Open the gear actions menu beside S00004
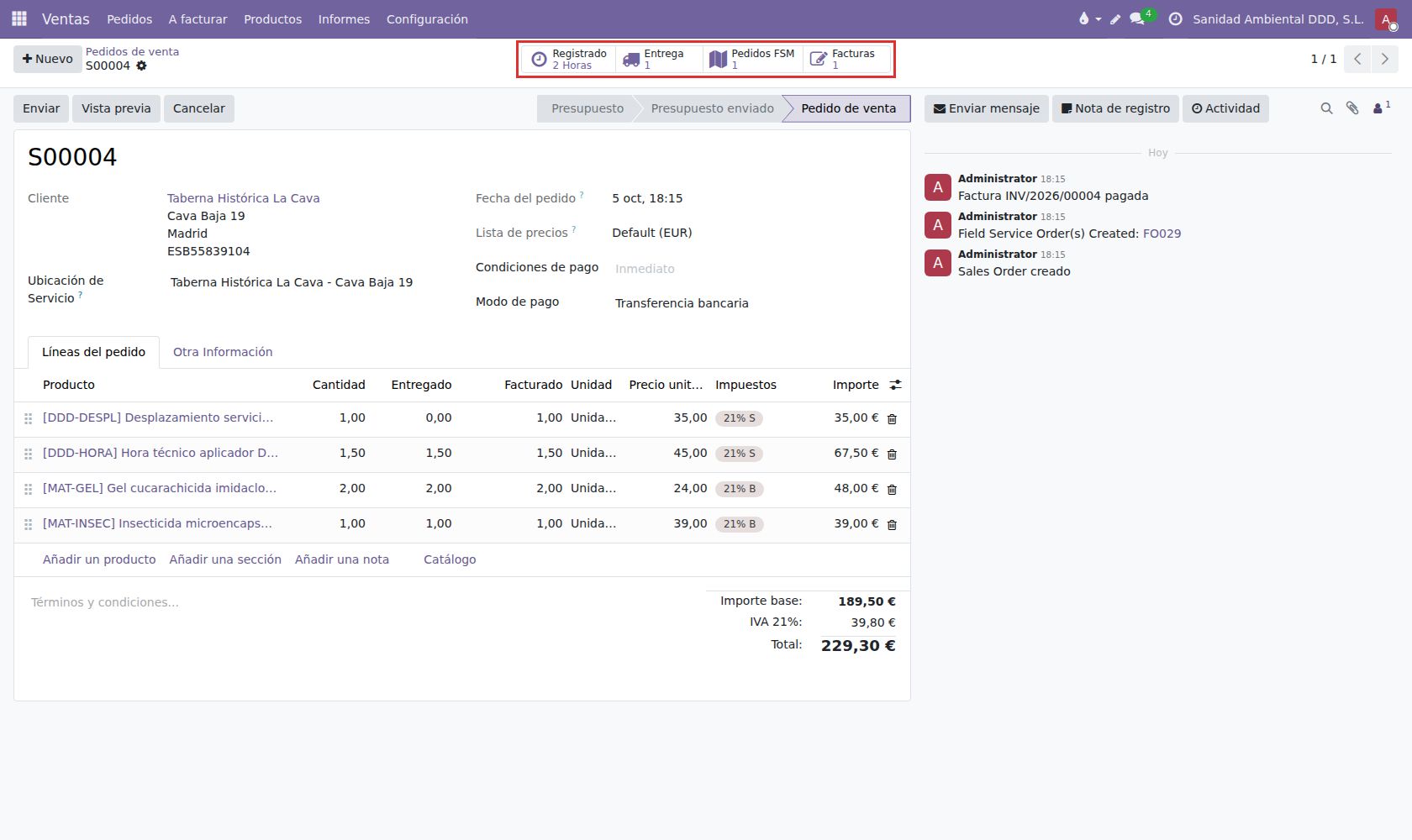The width and height of the screenshot is (1412, 840). (x=141, y=66)
